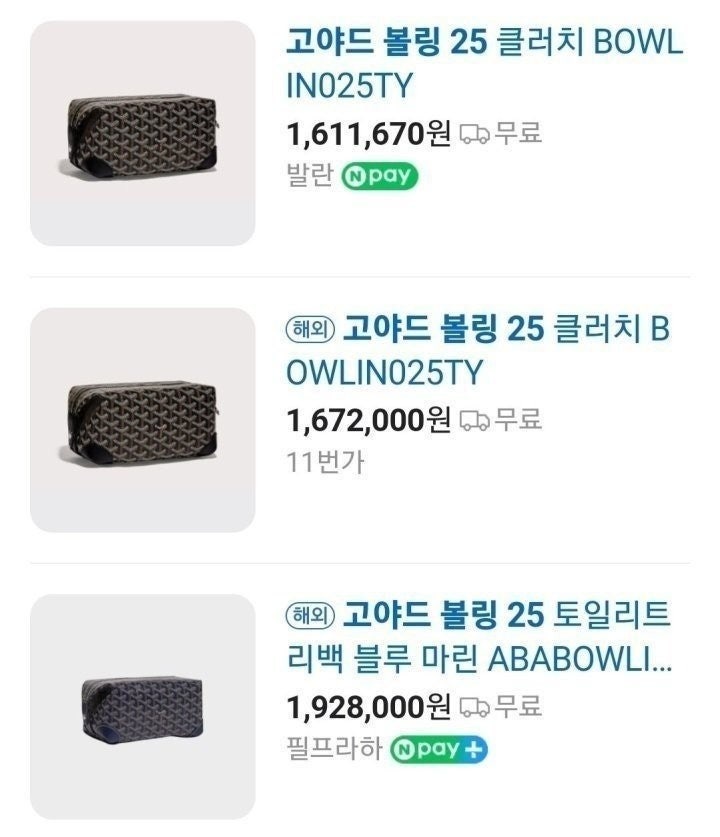Click the Npay plus badge beside 필프라하
The image size is (720, 837).
coord(439,749)
